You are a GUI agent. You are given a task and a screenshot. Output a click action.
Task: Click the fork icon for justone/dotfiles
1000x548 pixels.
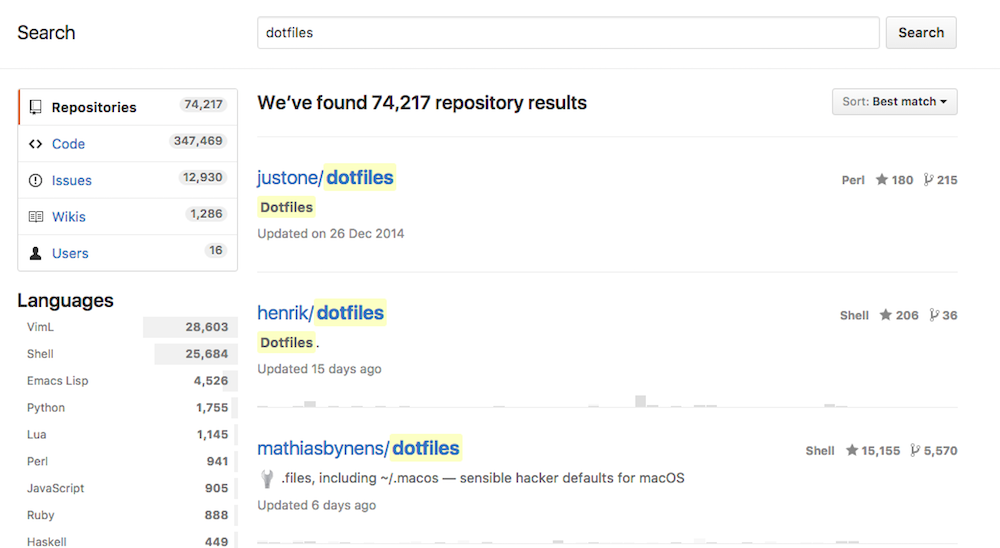(x=928, y=180)
